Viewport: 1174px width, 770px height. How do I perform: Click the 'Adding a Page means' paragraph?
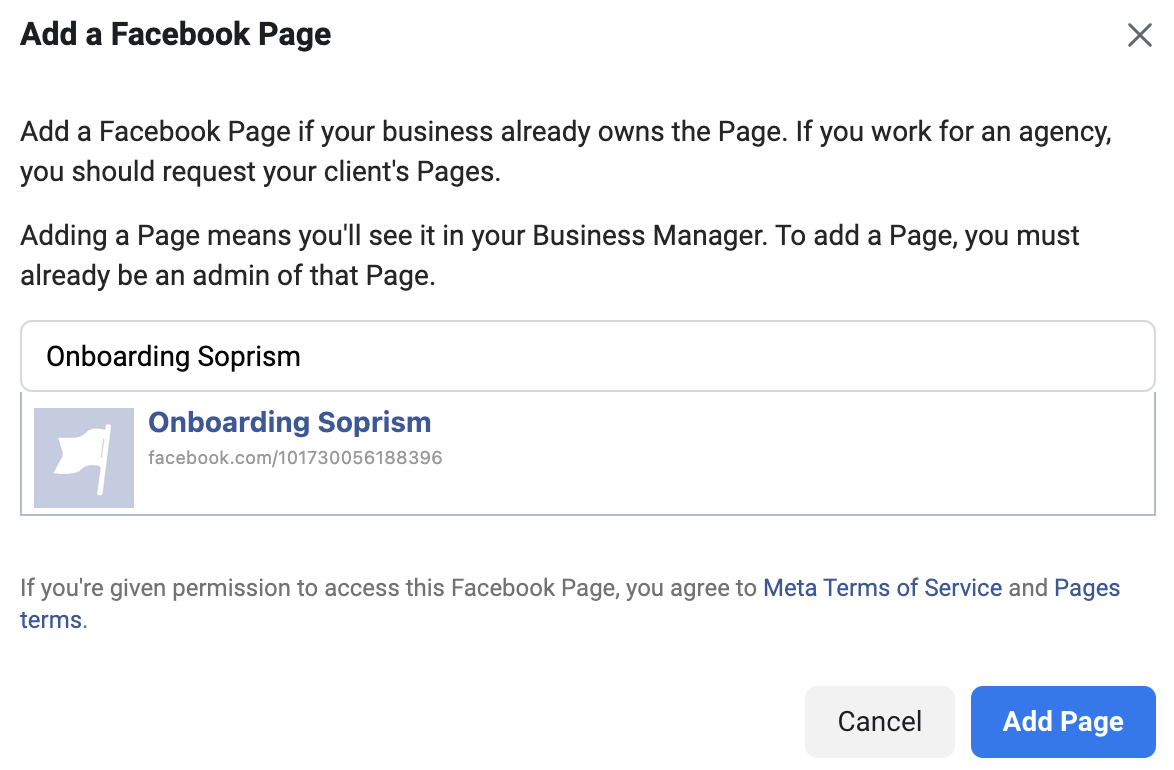click(x=550, y=255)
